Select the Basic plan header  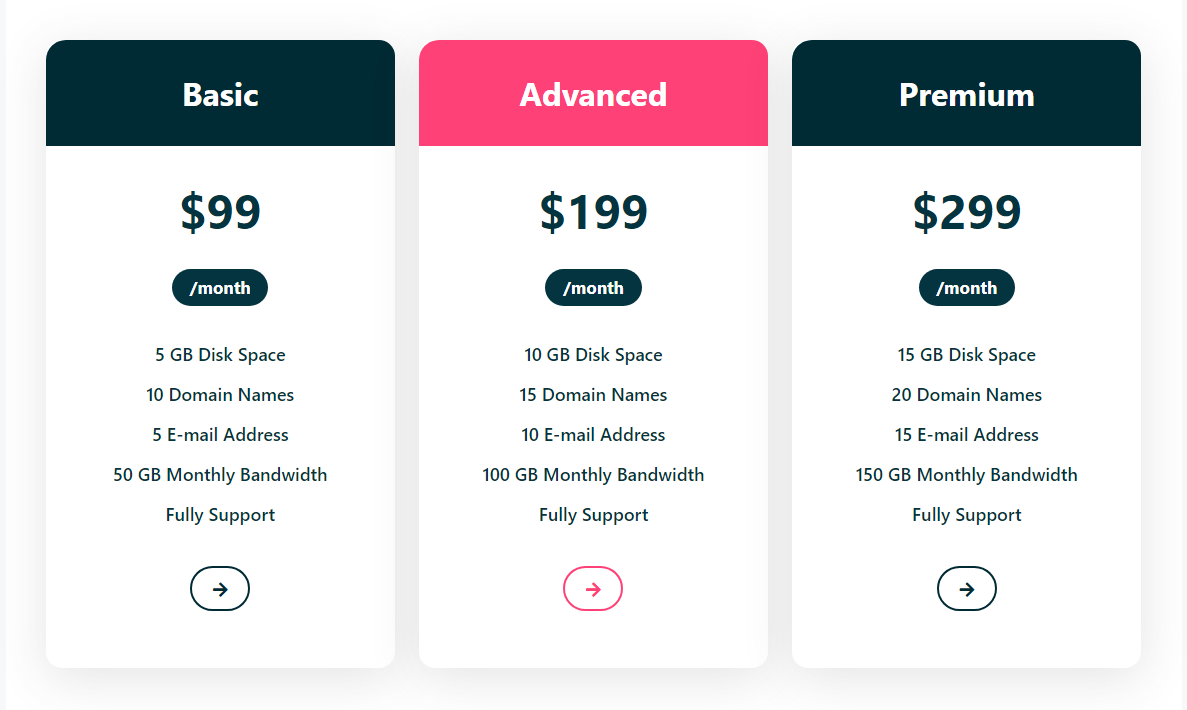(220, 93)
